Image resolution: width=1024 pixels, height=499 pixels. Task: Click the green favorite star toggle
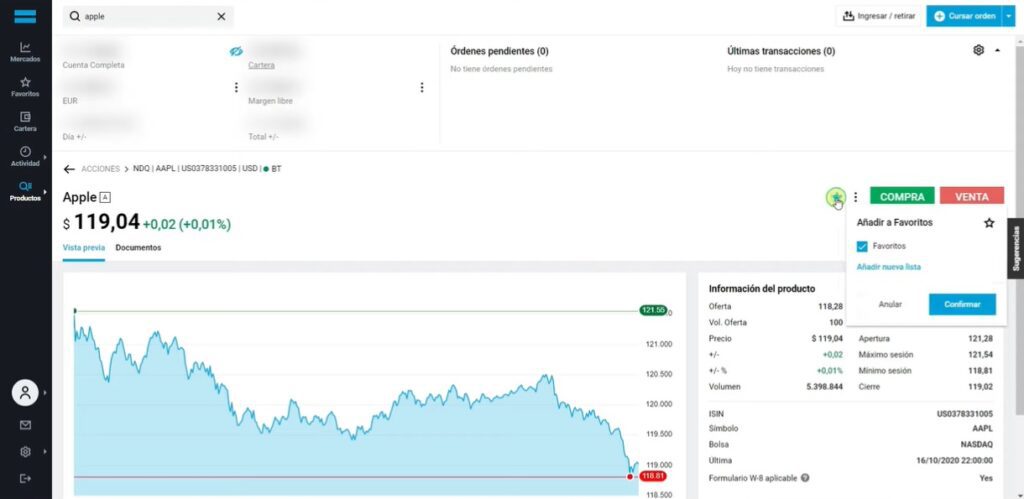point(835,197)
